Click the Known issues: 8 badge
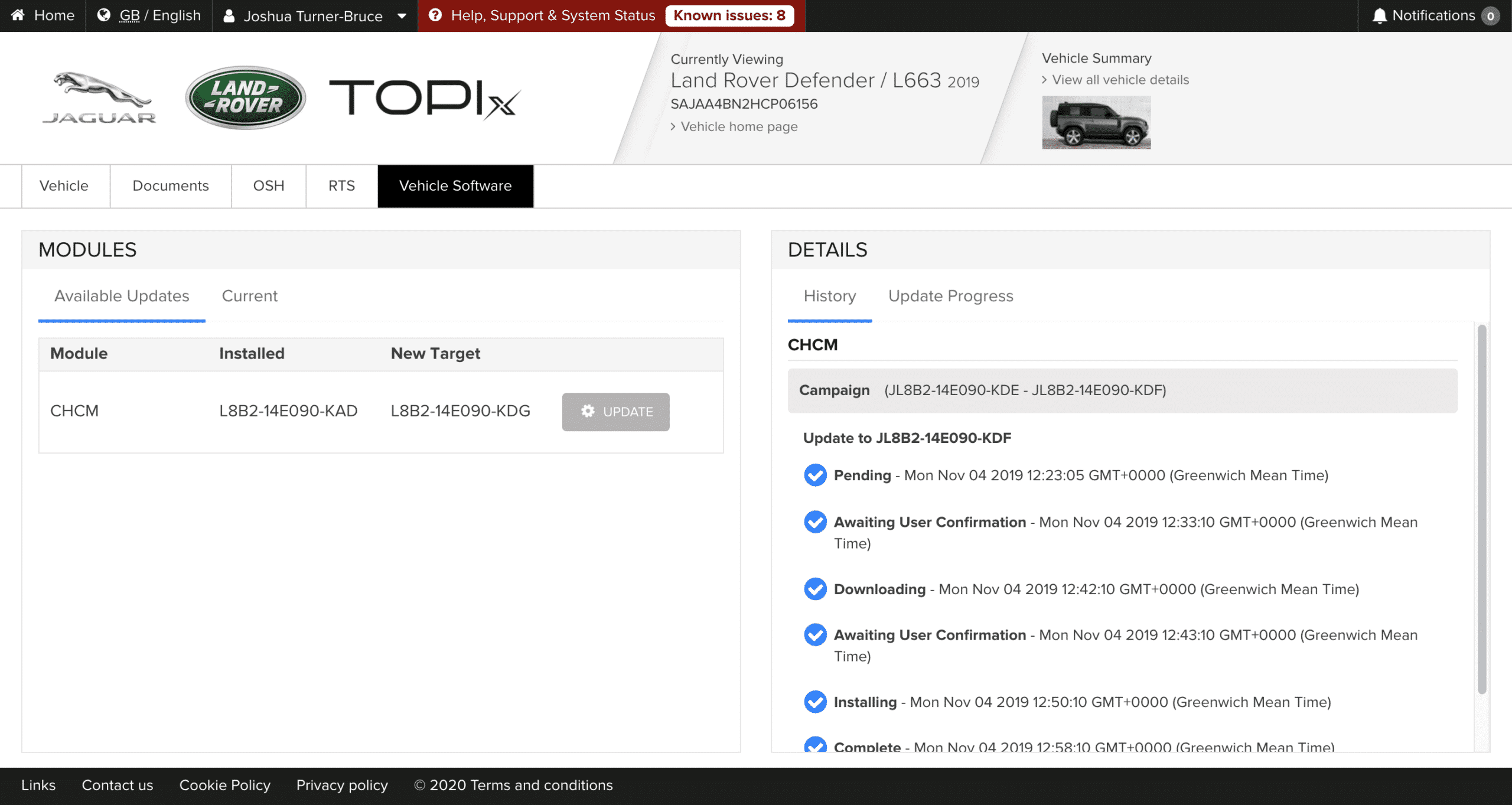The width and height of the screenshot is (1512, 805). [729, 15]
